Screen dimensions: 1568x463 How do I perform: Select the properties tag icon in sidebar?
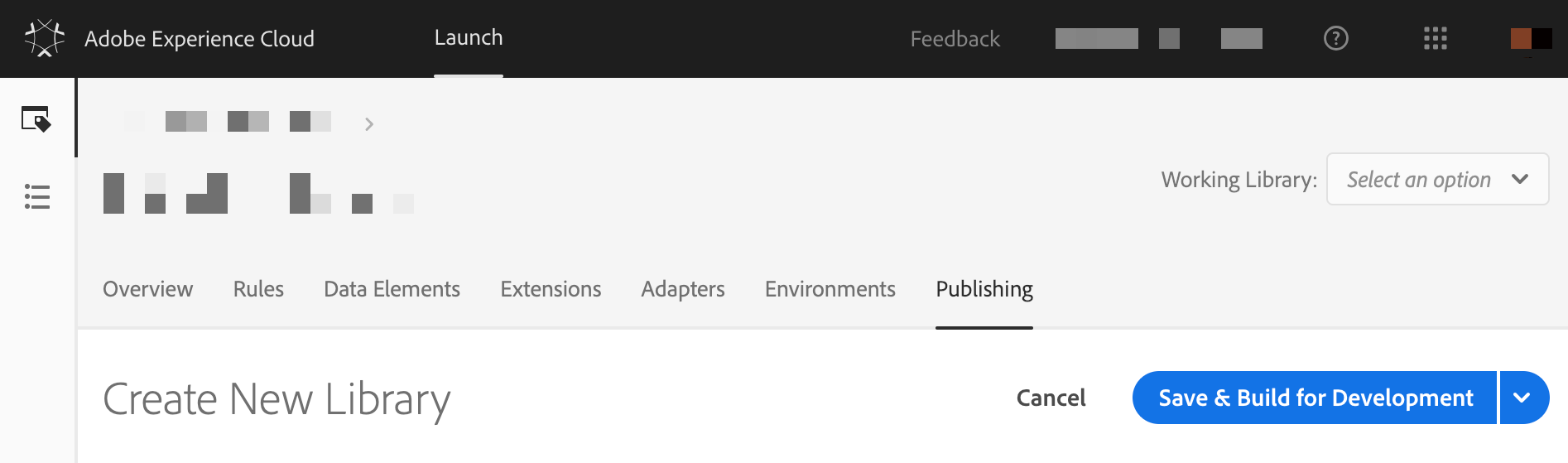[x=36, y=119]
